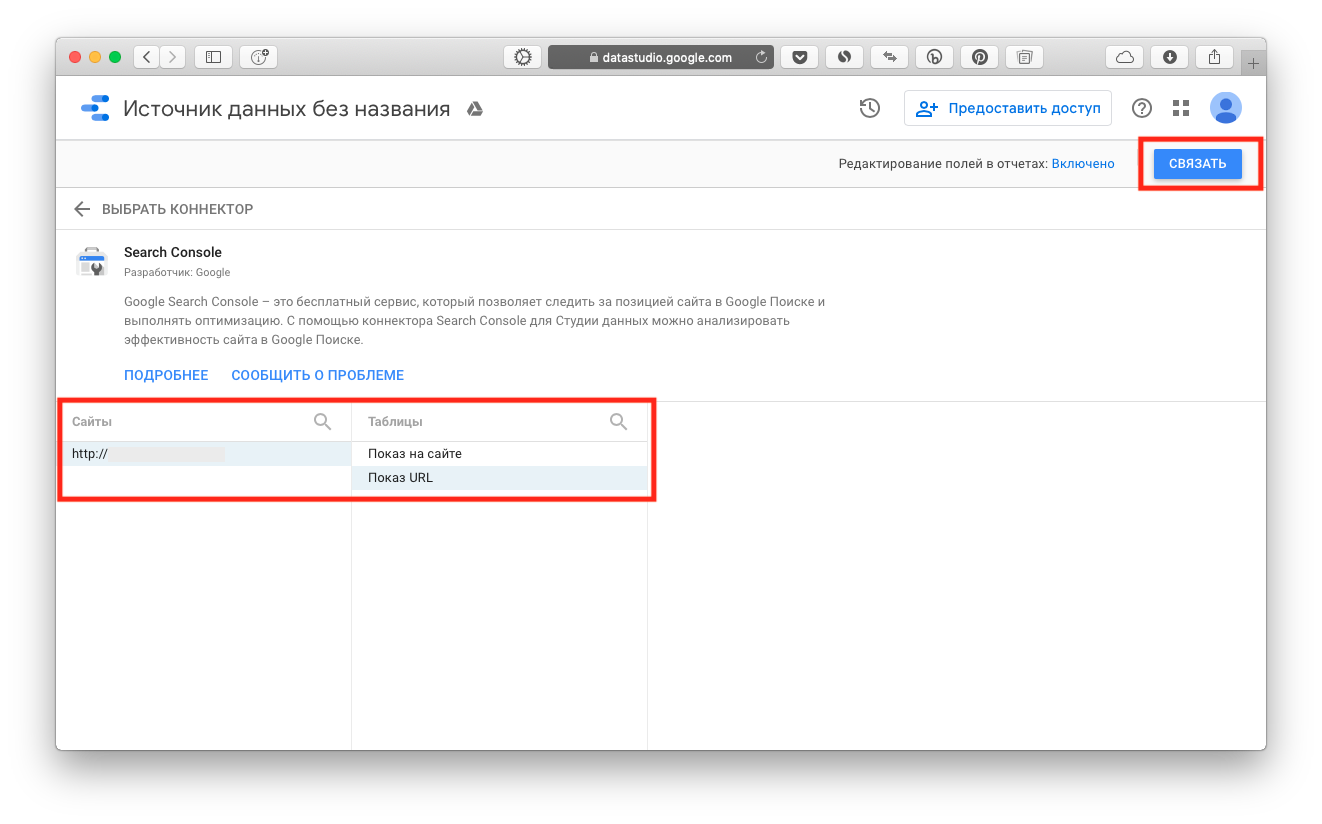Toggle the Safari sidebar button
The height and width of the screenshot is (824, 1322).
pyautogui.click(x=213, y=57)
